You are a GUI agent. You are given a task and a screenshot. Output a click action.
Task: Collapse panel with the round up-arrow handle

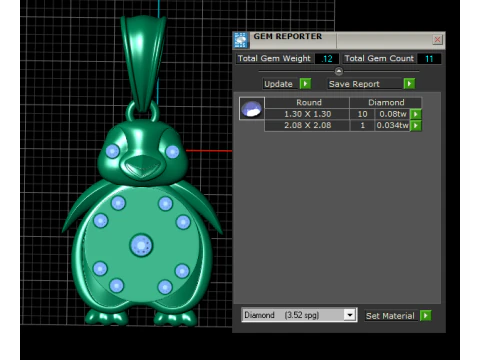[339, 71]
